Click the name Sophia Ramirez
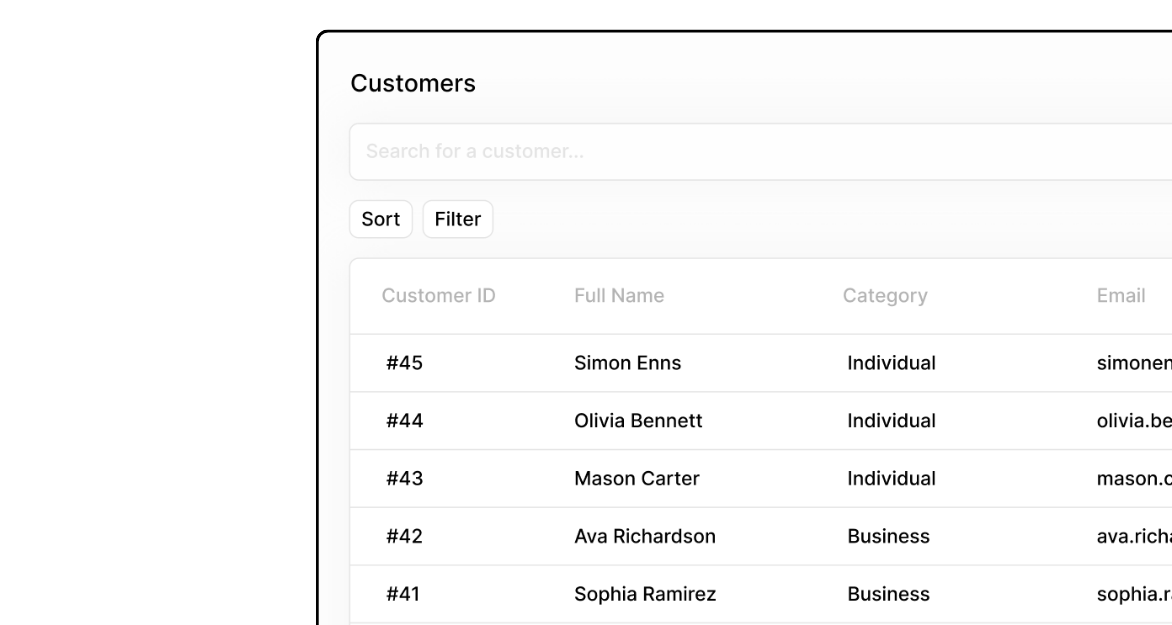1172x625 pixels. (645, 594)
